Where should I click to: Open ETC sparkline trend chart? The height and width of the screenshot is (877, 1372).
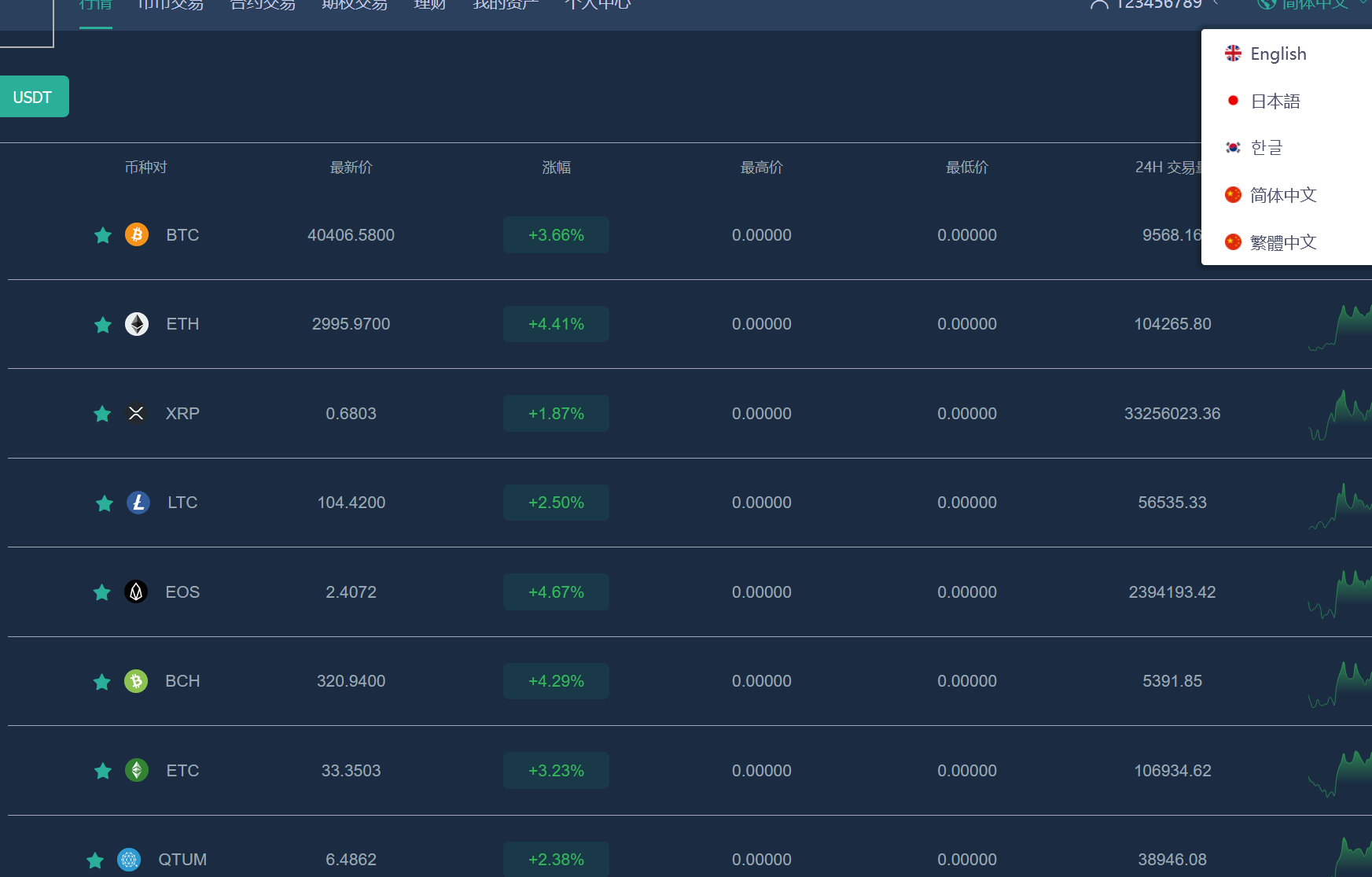coord(1340,773)
